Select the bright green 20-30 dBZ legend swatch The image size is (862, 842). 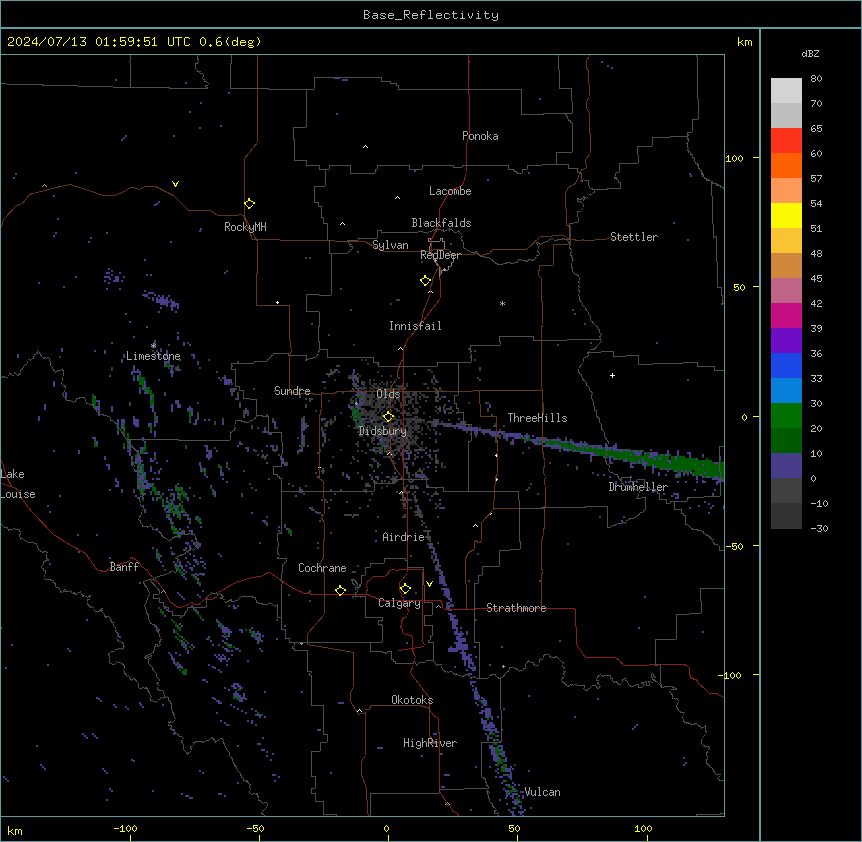pos(786,416)
